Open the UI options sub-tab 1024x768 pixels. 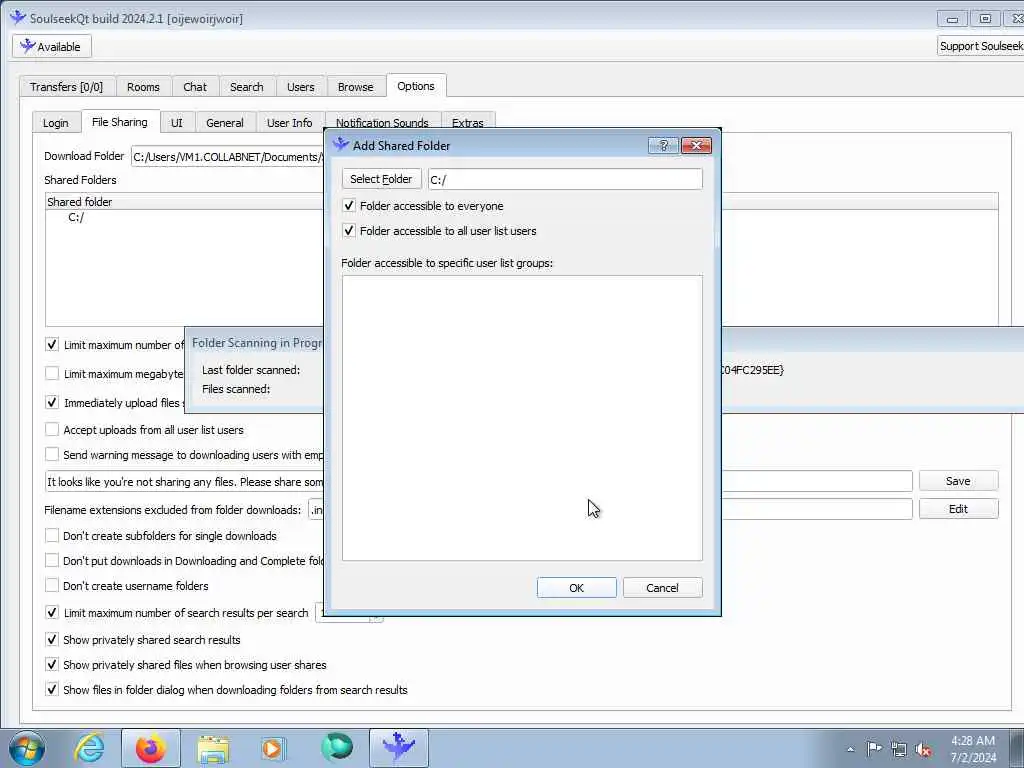[x=176, y=123]
